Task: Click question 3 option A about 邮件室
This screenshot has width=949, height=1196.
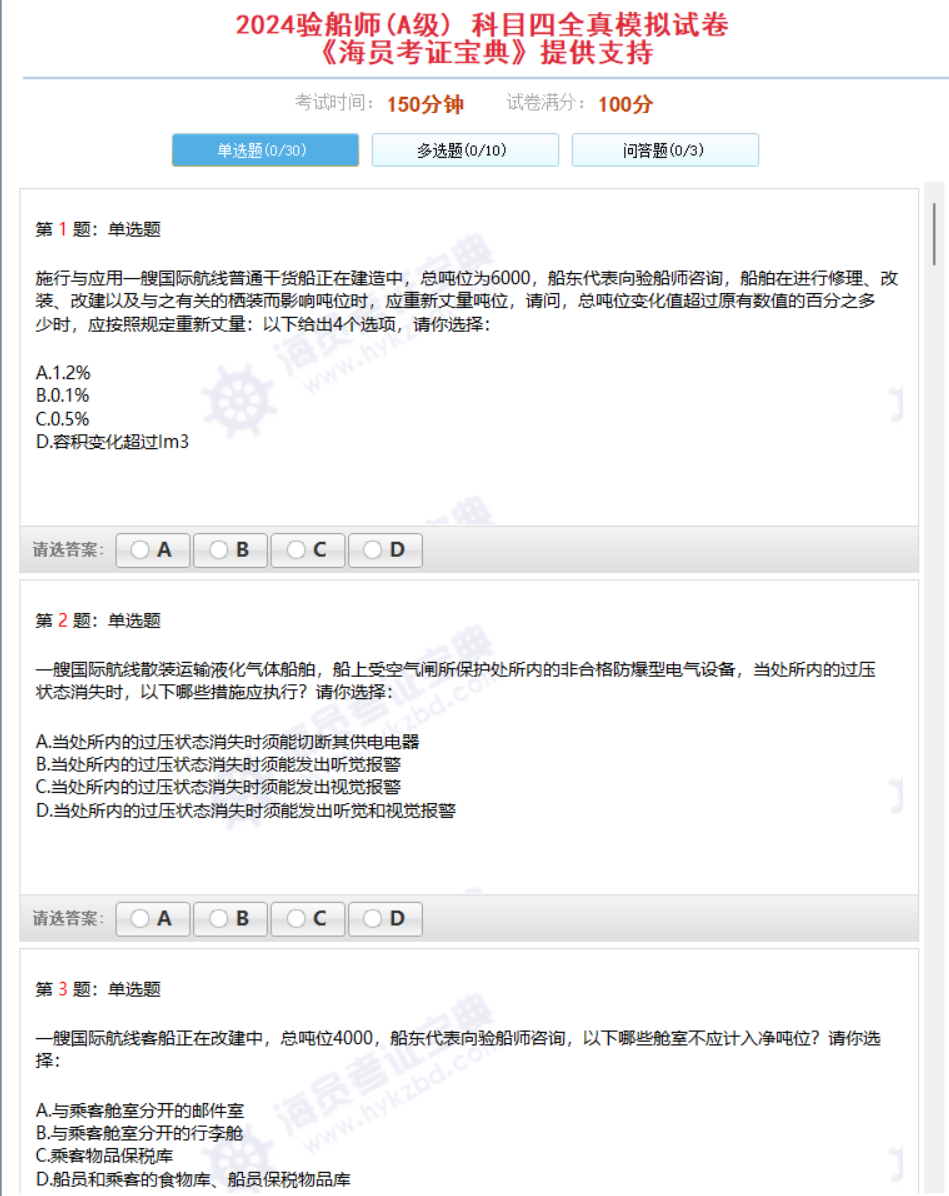Action: click(x=139, y=1110)
